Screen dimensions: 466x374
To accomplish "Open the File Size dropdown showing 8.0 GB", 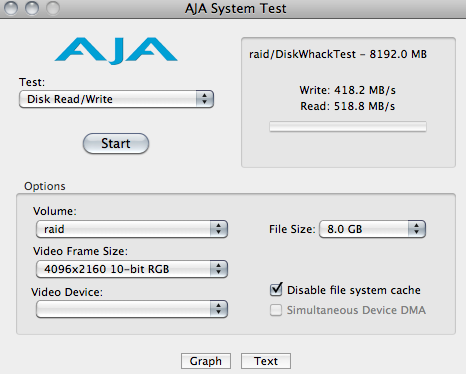I will [372, 229].
